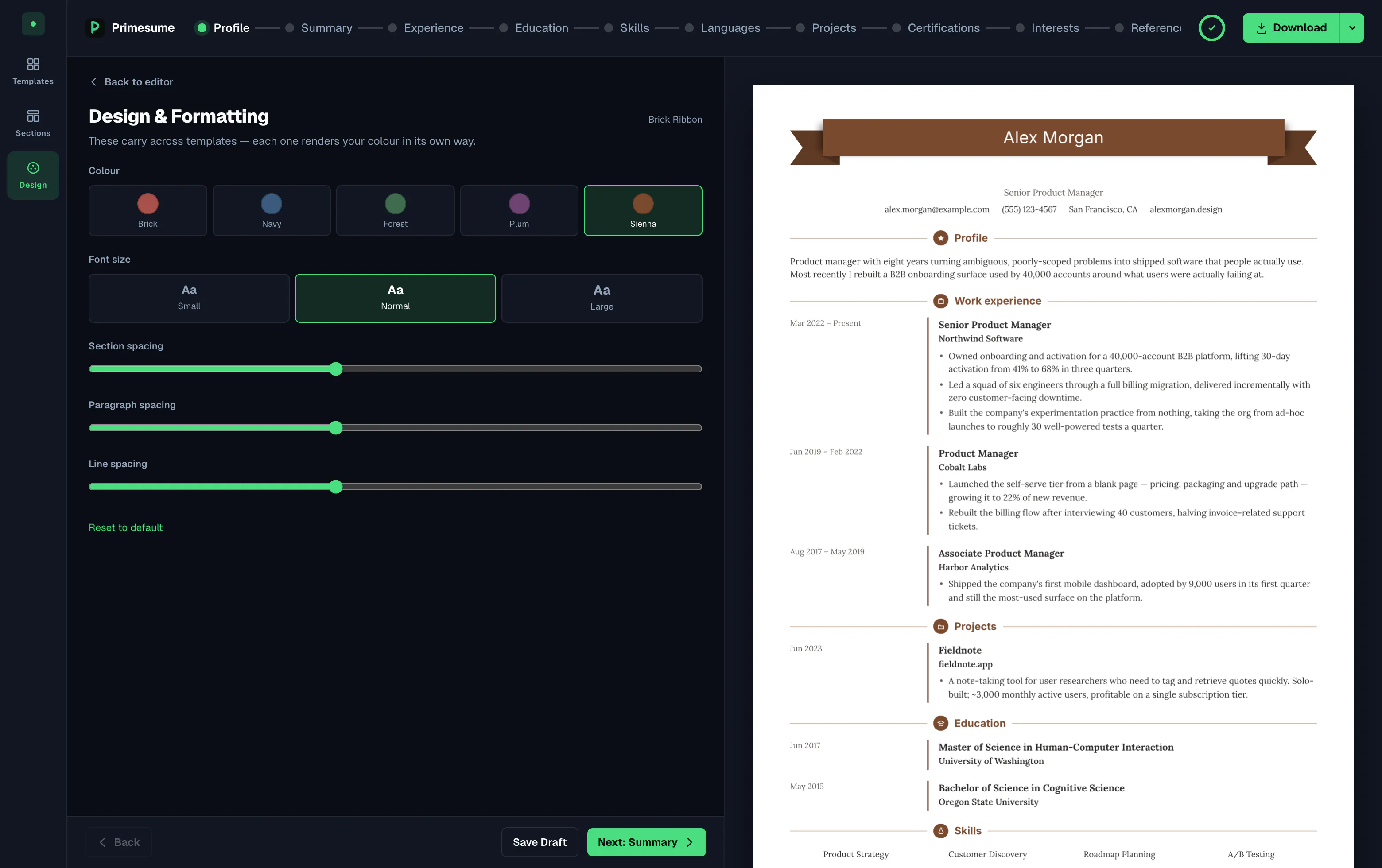The height and width of the screenshot is (868, 1382).
Task: Click Oregon State University text
Action: coord(988,802)
